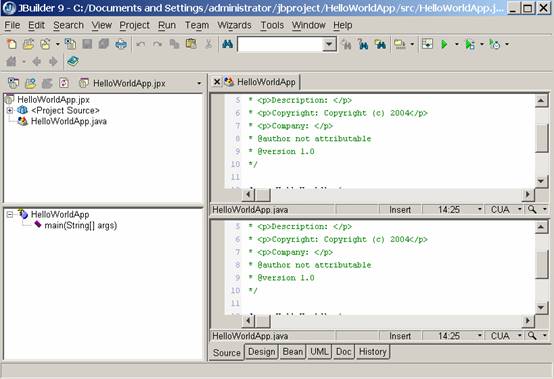This screenshot has height=379, width=554.
Task: Click the Insert mode indicator in lower status bar
Action: click(400, 336)
